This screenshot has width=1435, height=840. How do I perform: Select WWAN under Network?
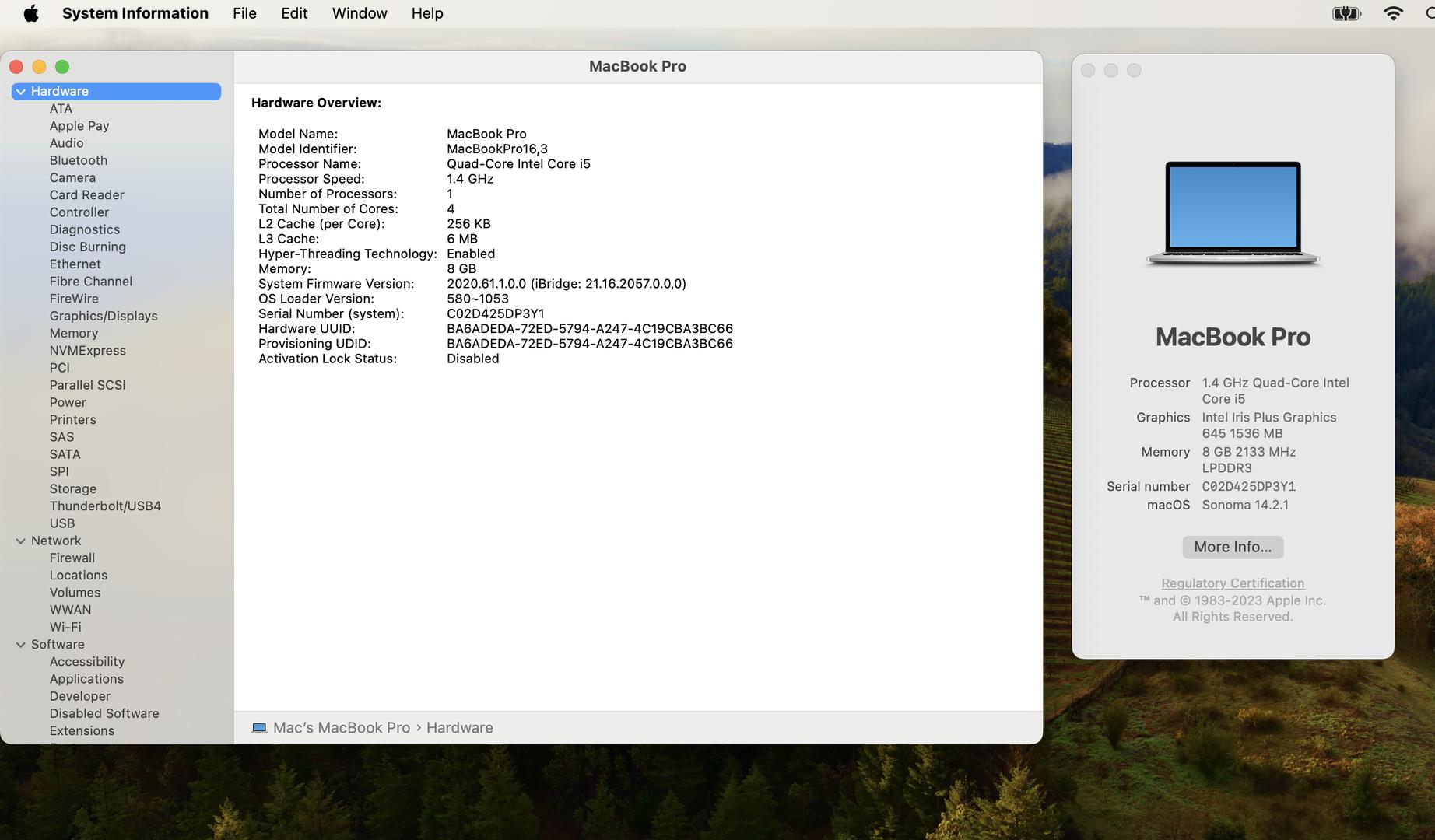tap(70, 610)
